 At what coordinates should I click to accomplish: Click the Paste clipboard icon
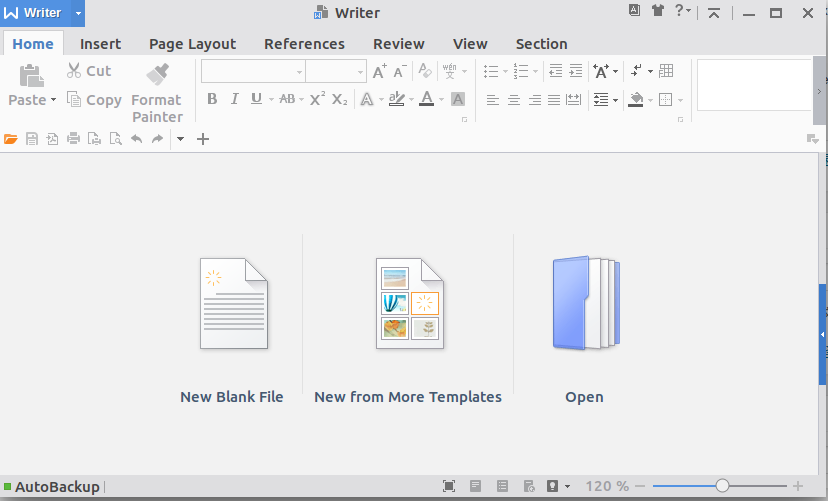[32, 75]
